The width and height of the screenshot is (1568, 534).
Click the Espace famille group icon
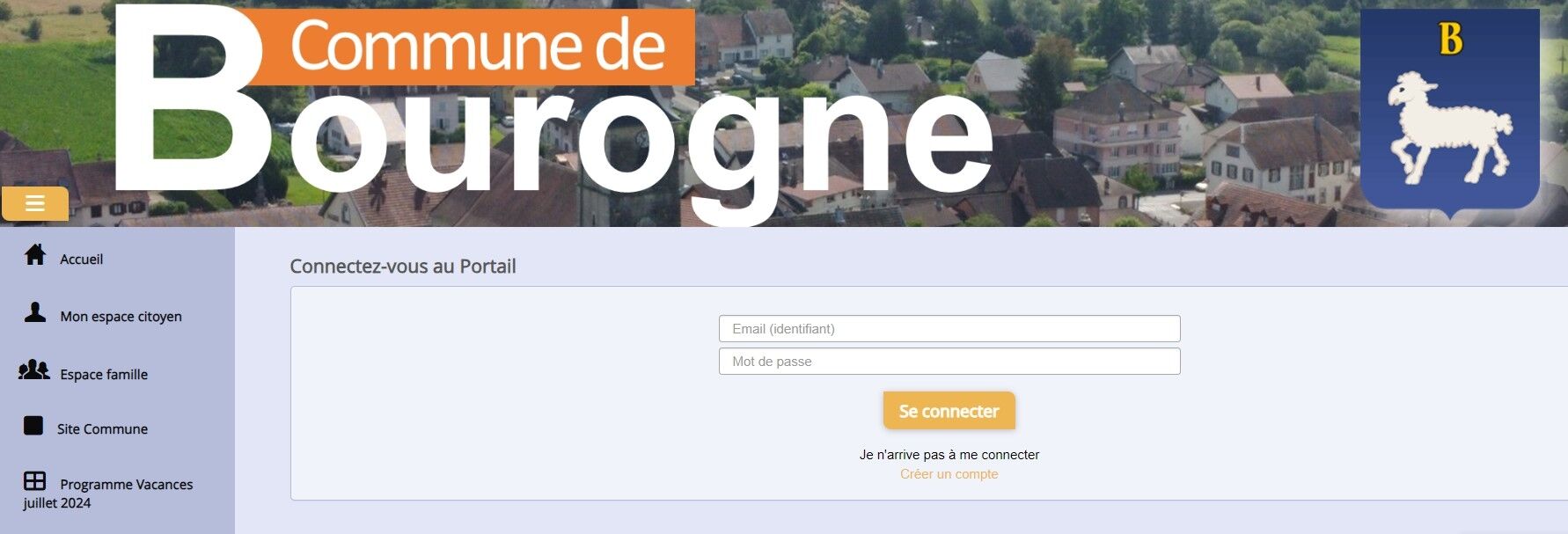pos(34,369)
